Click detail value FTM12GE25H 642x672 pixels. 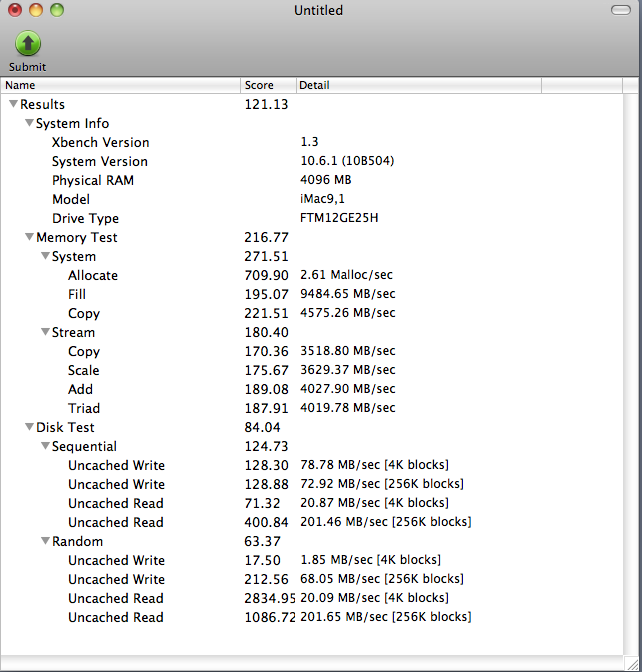(x=339, y=218)
